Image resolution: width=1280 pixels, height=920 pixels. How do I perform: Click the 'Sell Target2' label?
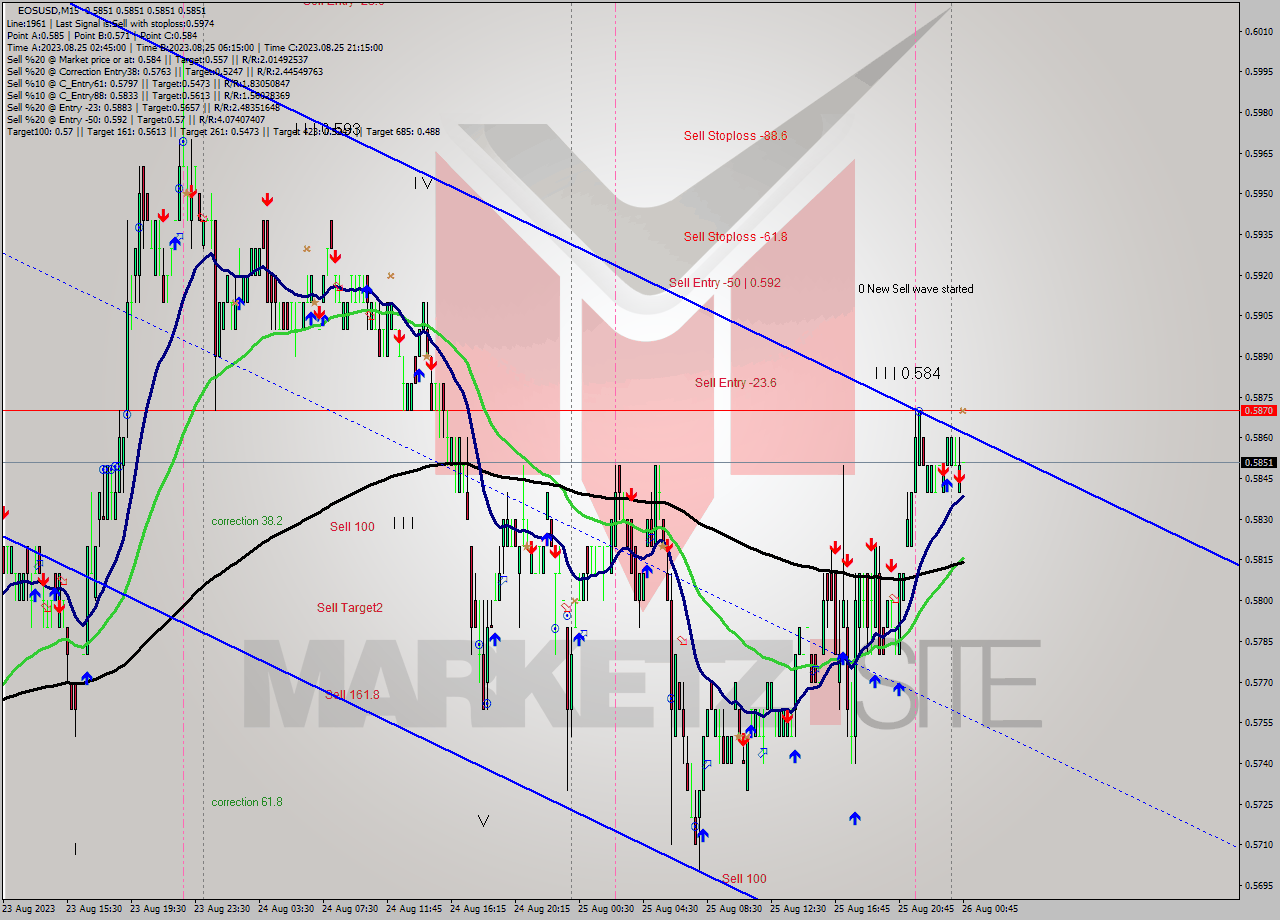click(350, 608)
